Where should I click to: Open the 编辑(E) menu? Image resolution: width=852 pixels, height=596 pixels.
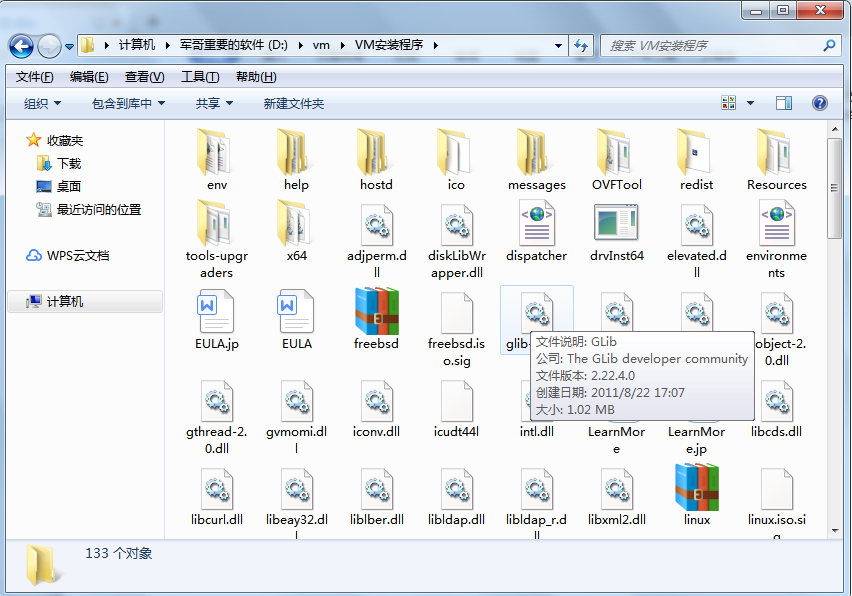tap(89, 77)
